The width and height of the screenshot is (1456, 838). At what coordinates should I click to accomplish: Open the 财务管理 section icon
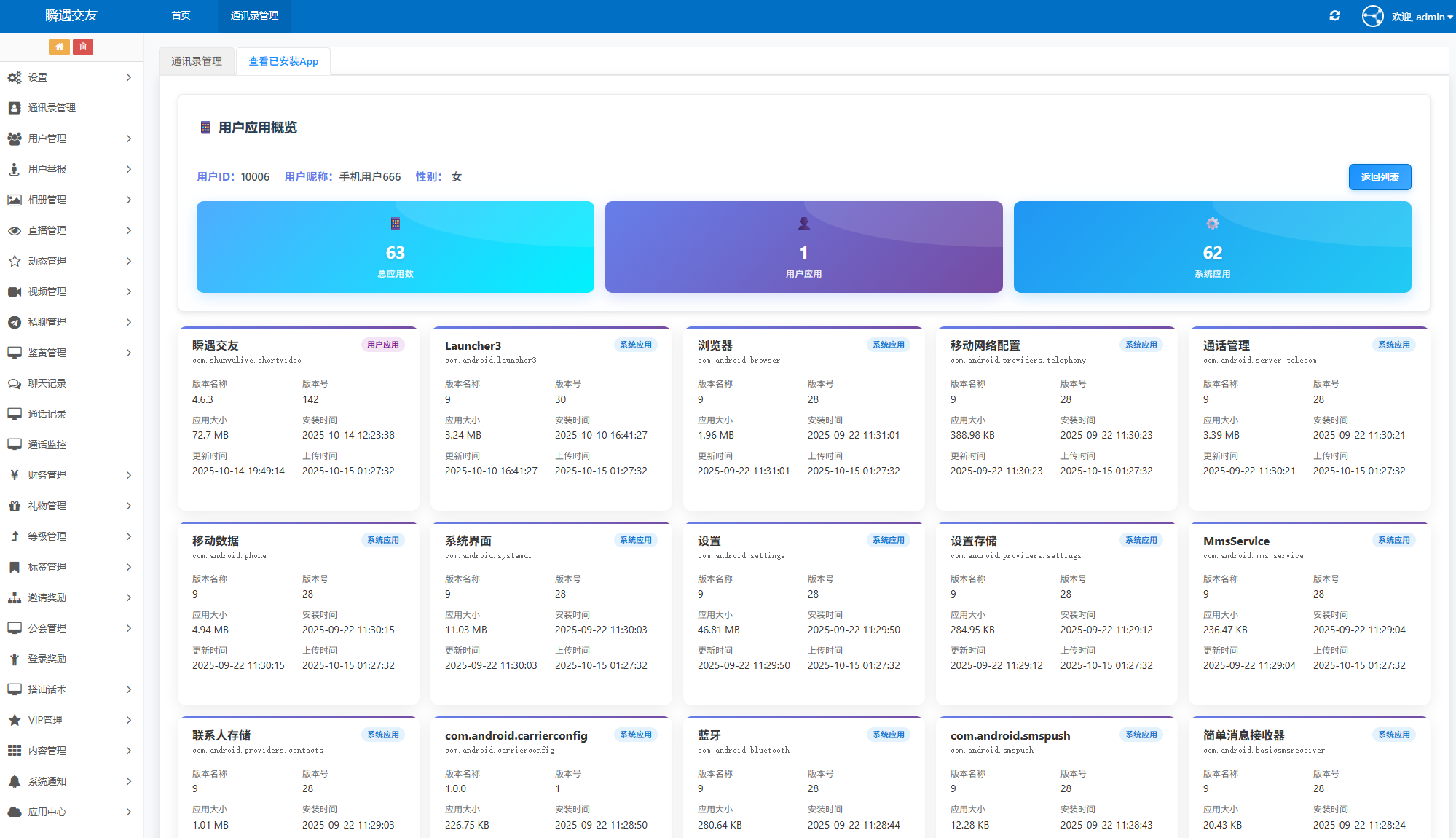click(15, 475)
